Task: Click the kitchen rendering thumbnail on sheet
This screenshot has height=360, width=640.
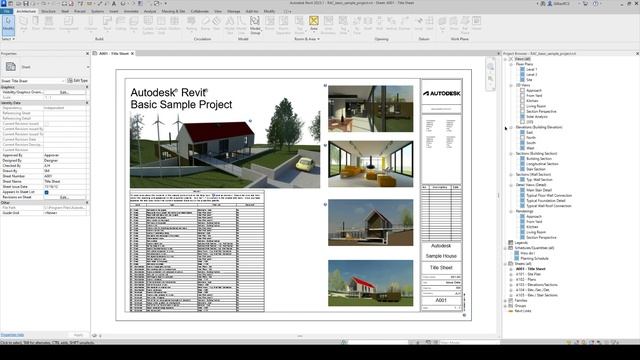Action: click(x=371, y=109)
